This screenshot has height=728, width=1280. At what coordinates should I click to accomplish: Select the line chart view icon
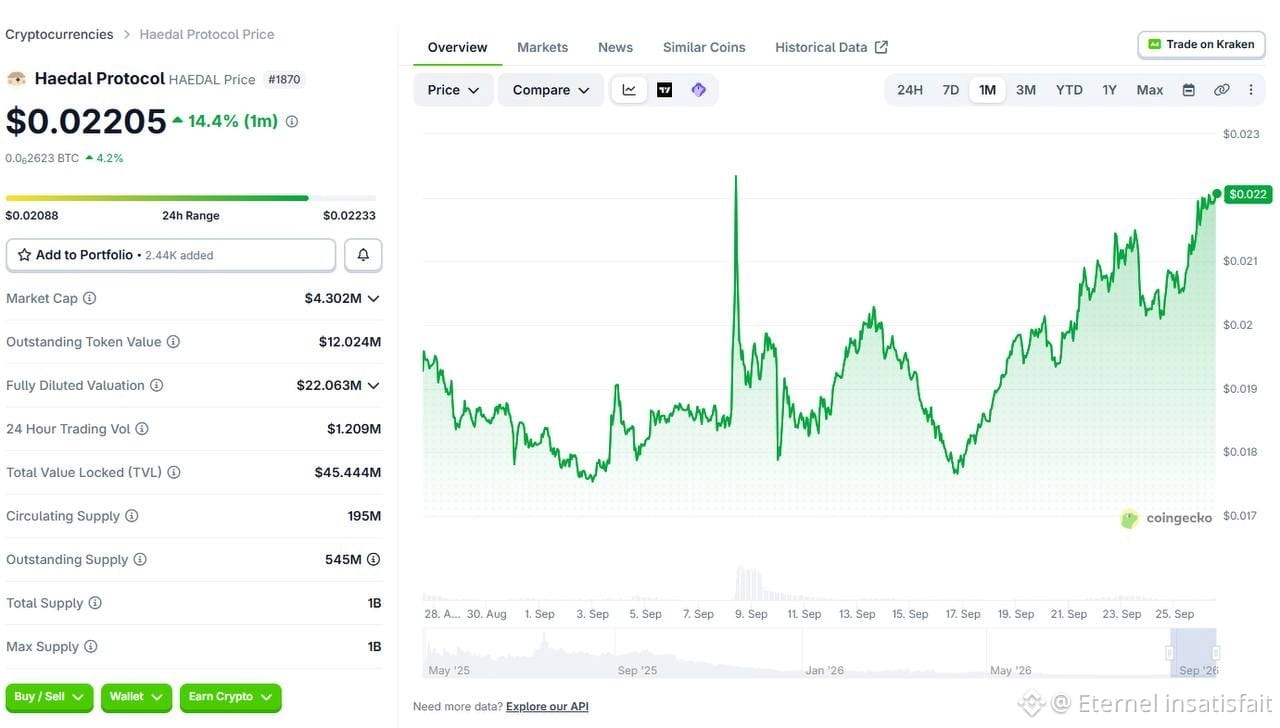629,90
